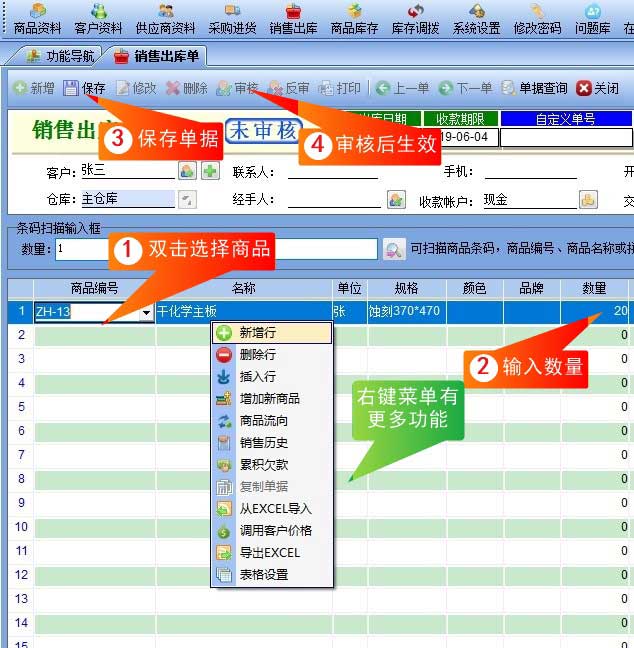Choose 调用客户价格 in context menu

[x=272, y=531]
